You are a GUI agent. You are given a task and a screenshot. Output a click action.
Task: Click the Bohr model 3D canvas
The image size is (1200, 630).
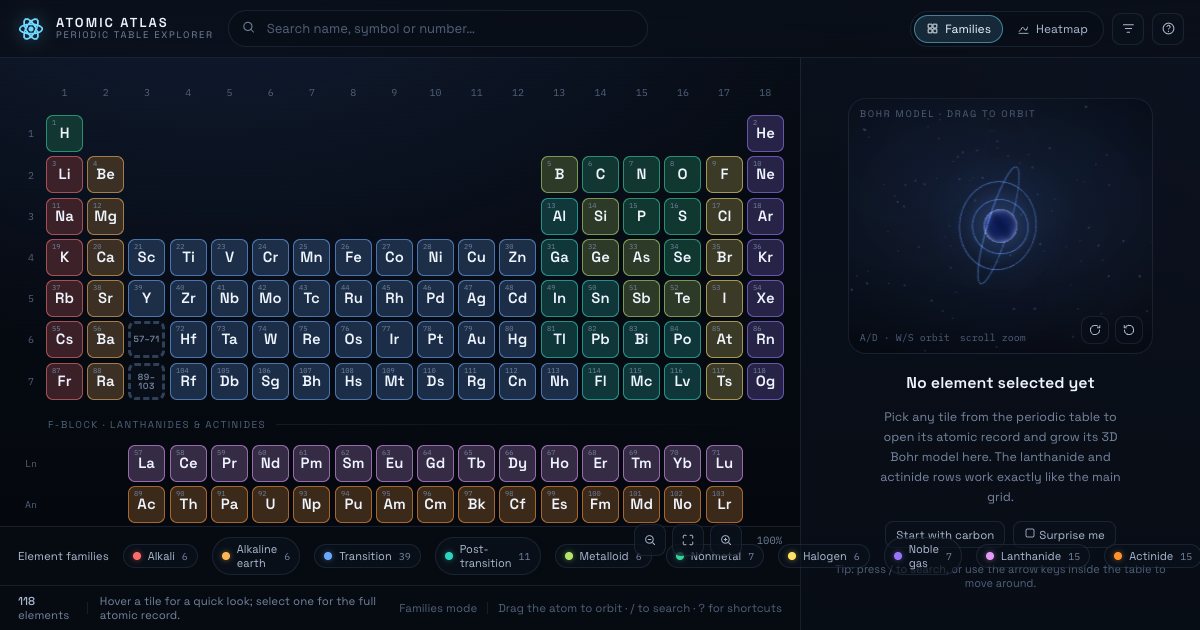[x=1000, y=226]
